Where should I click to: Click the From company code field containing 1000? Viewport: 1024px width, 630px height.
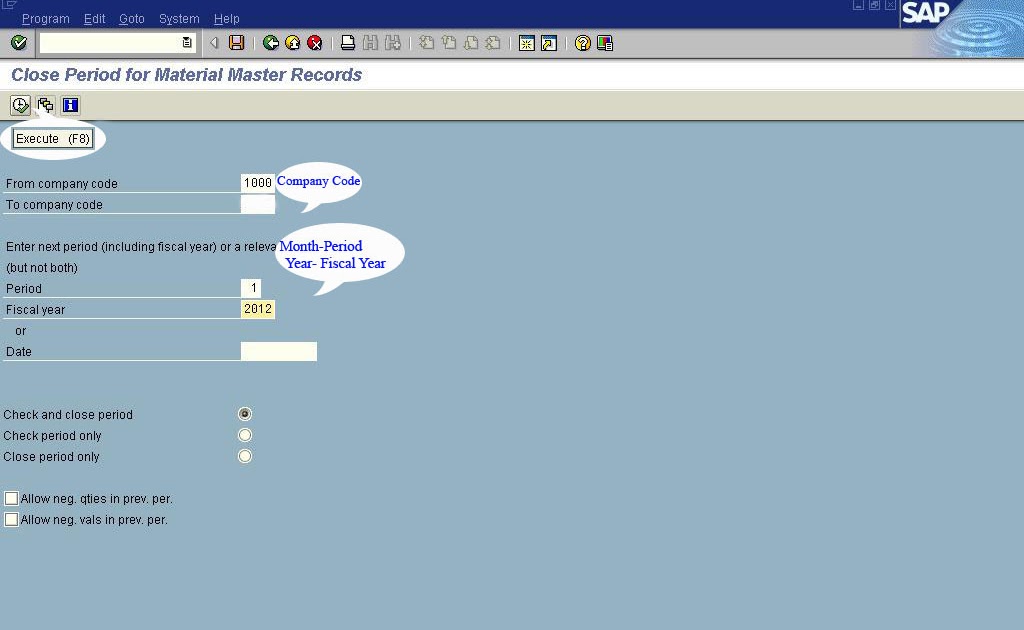(258, 183)
